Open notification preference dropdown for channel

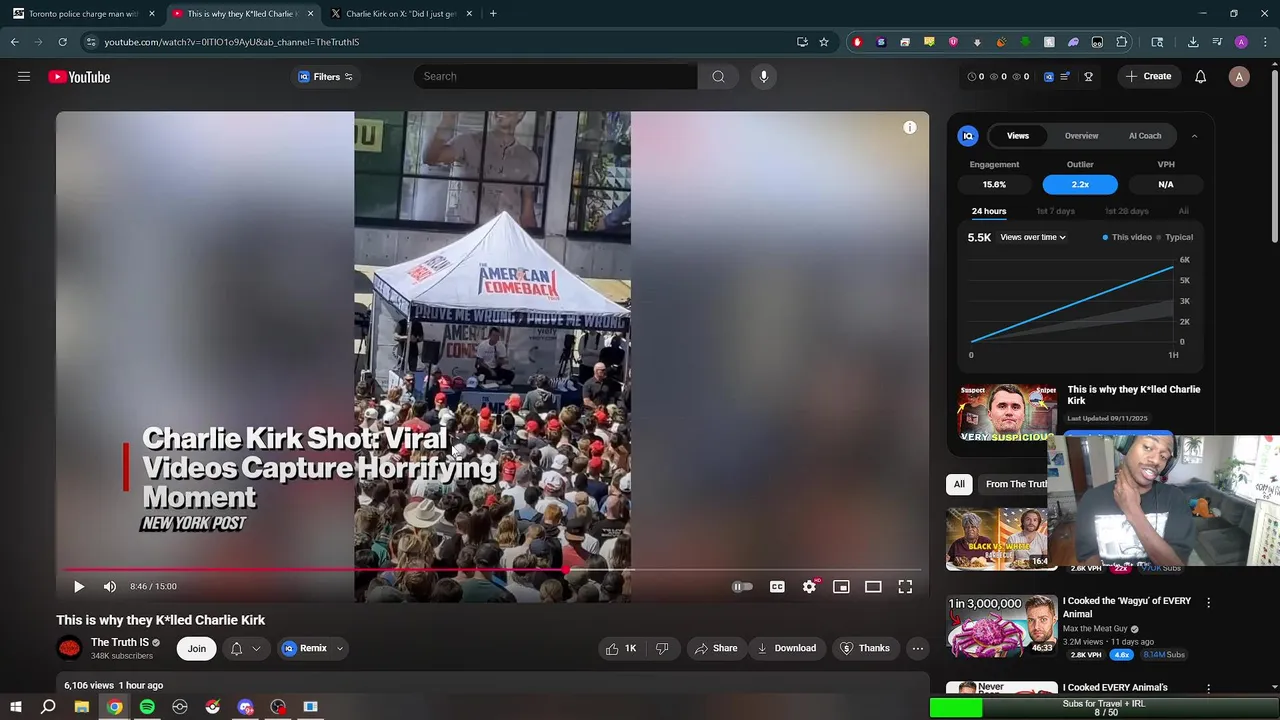[x=246, y=648]
